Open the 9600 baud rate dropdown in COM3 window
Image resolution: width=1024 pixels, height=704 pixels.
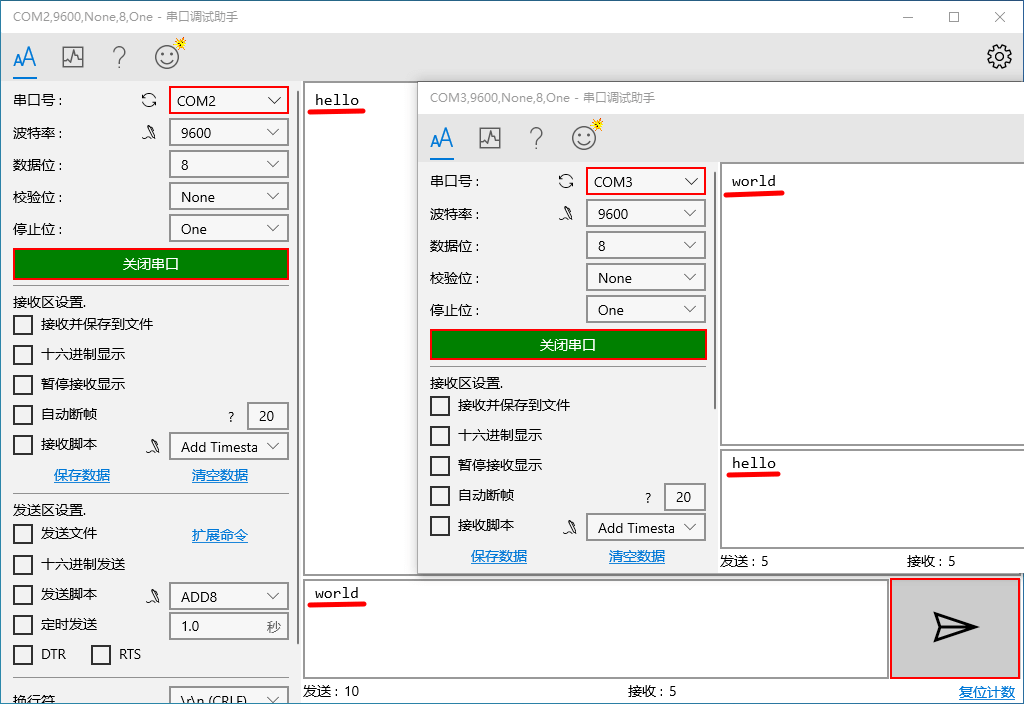[x=645, y=212]
